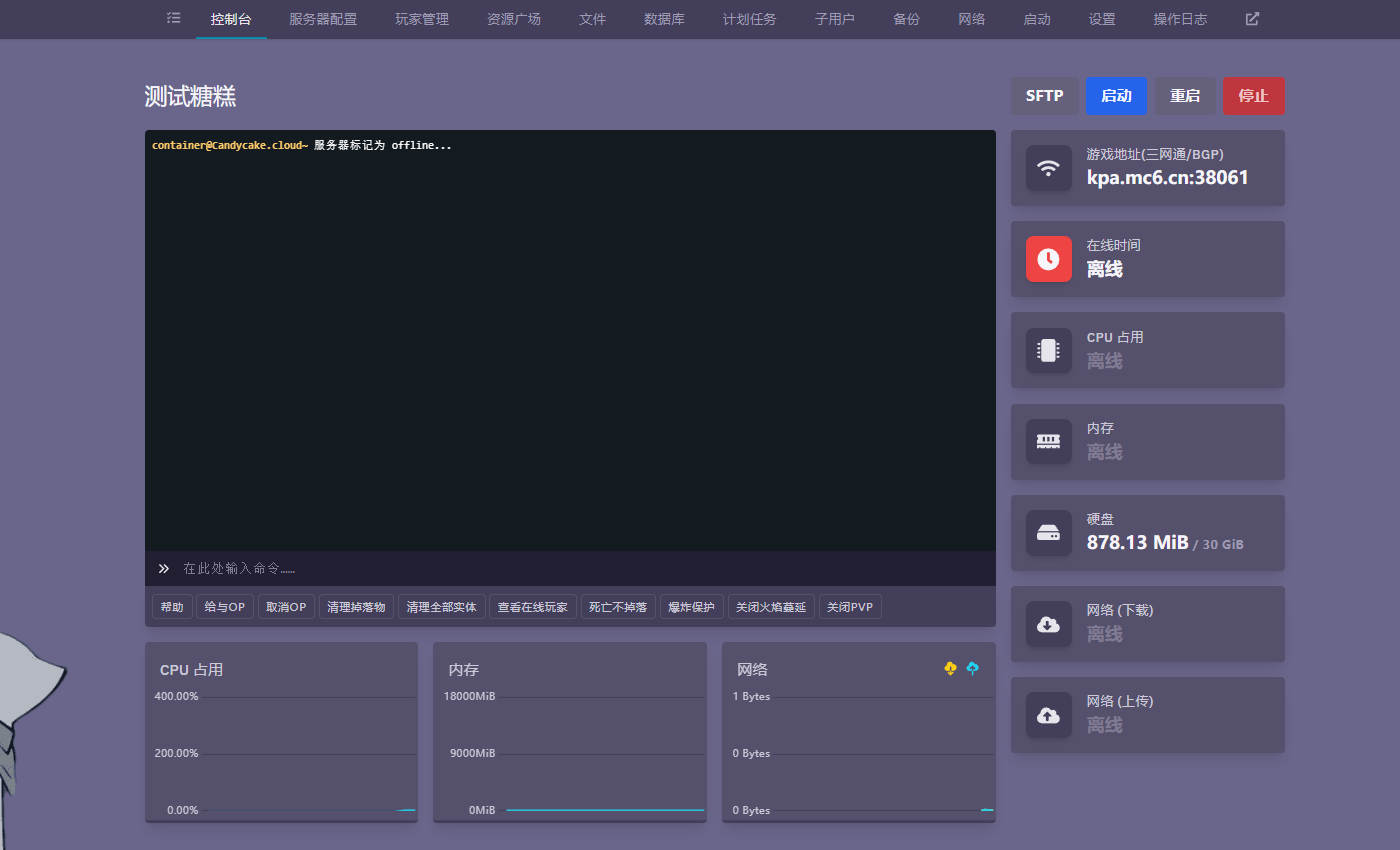Open the 服务器配置 tab
This screenshot has height=850, width=1400.
pyautogui.click(x=322, y=19)
